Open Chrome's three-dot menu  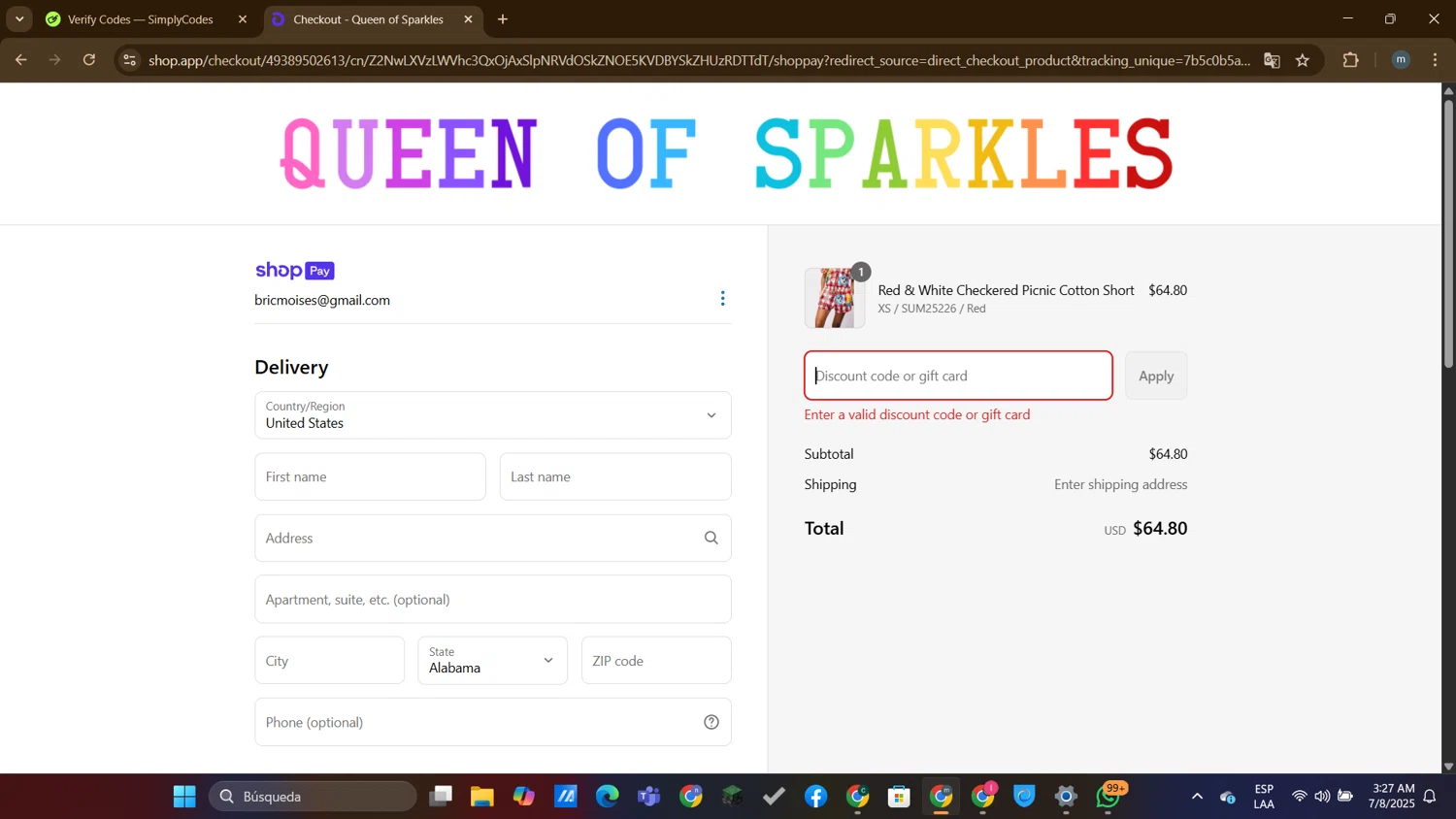[1435, 60]
